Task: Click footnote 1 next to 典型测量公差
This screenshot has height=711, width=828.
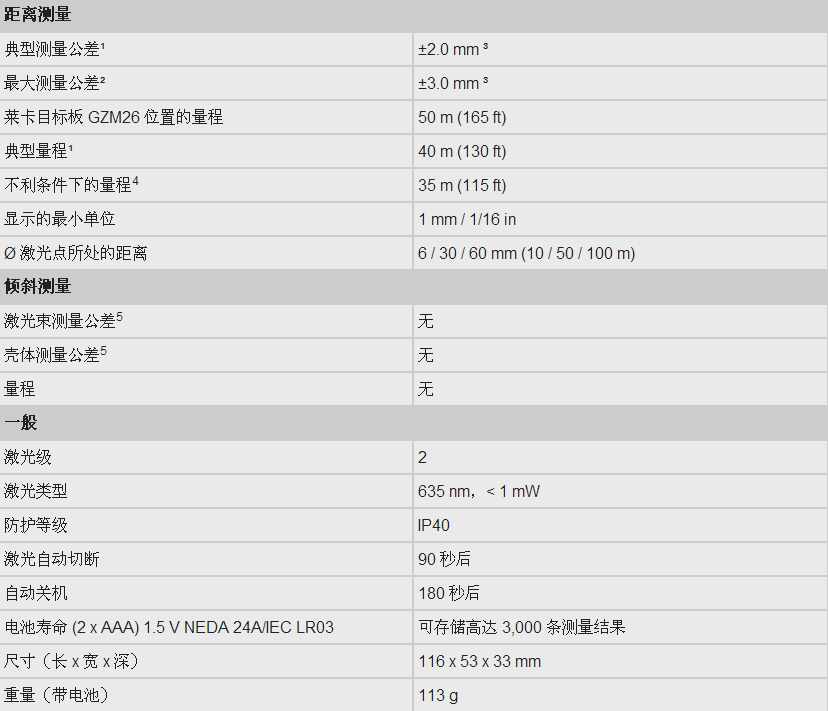Action: tap(103, 45)
